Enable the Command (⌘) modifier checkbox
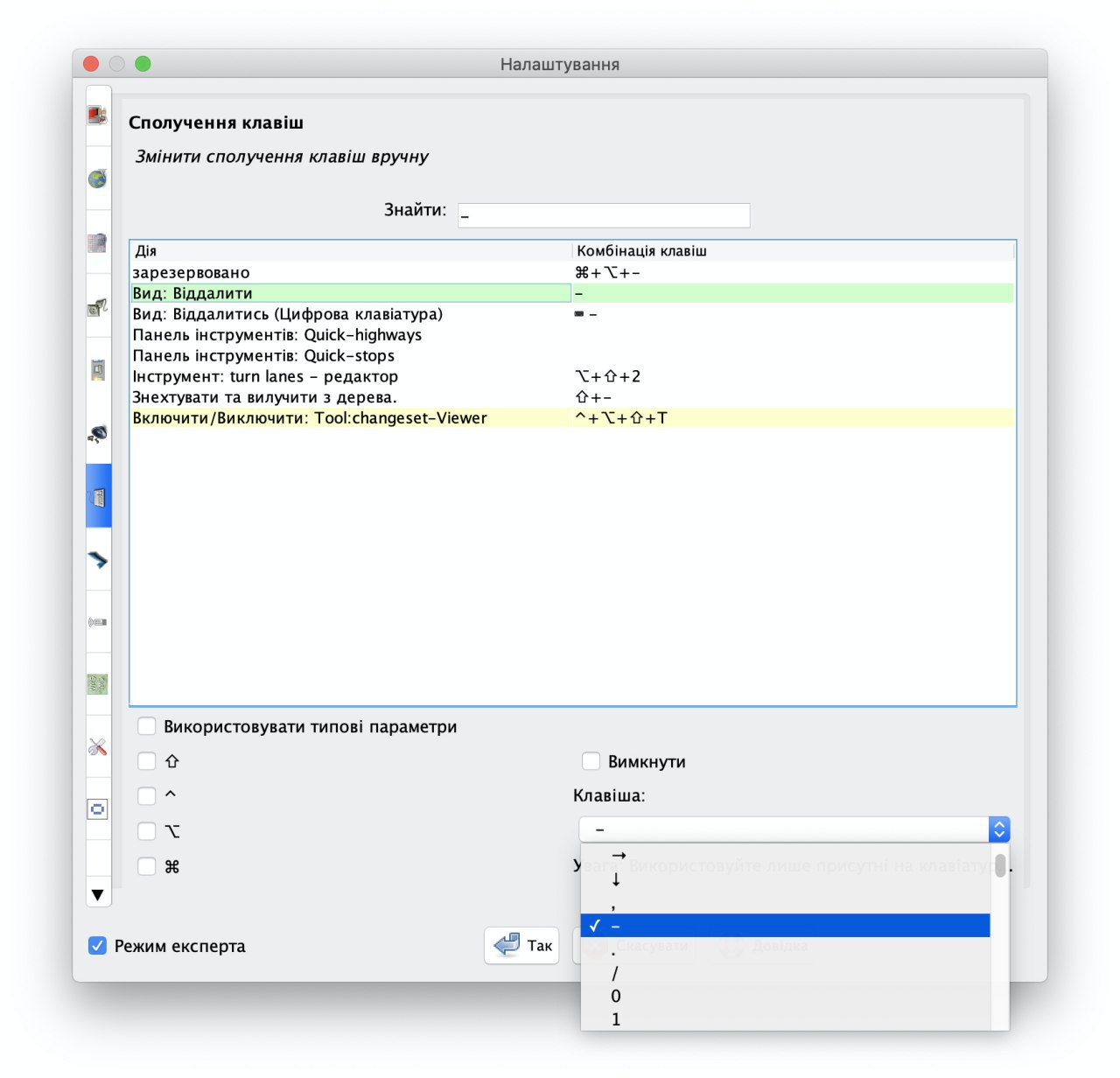This screenshot has height=1078, width=1120. (147, 866)
